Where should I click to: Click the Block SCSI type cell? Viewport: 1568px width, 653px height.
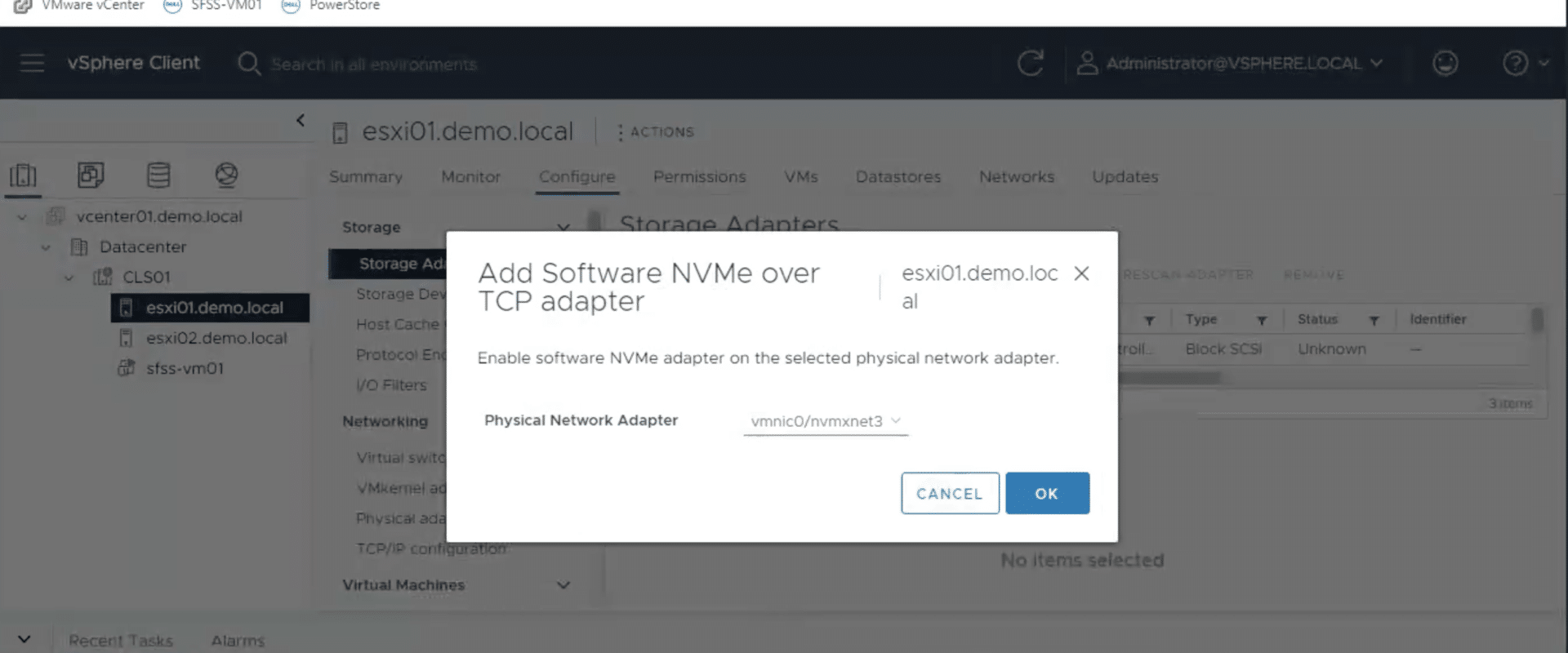[1223, 349]
